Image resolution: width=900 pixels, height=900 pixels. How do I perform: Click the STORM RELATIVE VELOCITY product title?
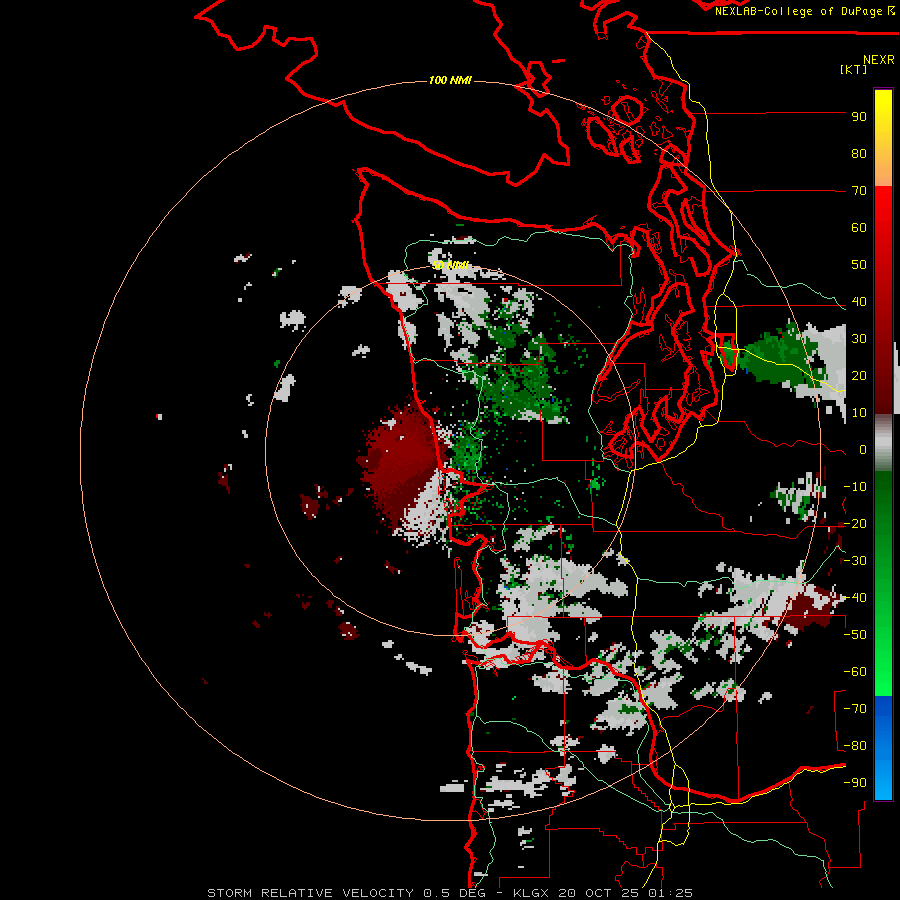(x=310, y=893)
